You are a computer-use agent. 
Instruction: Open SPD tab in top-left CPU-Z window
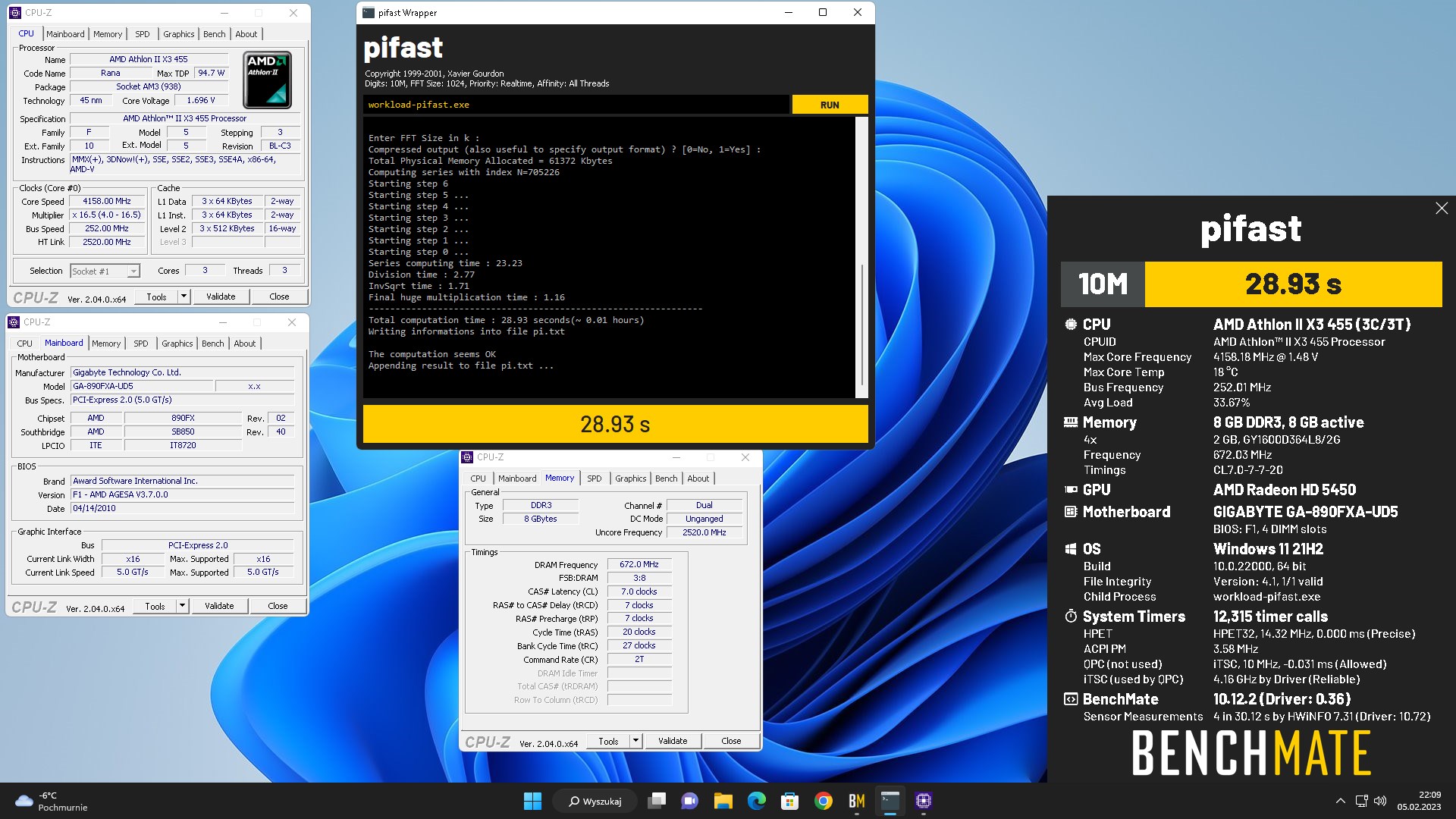143,34
